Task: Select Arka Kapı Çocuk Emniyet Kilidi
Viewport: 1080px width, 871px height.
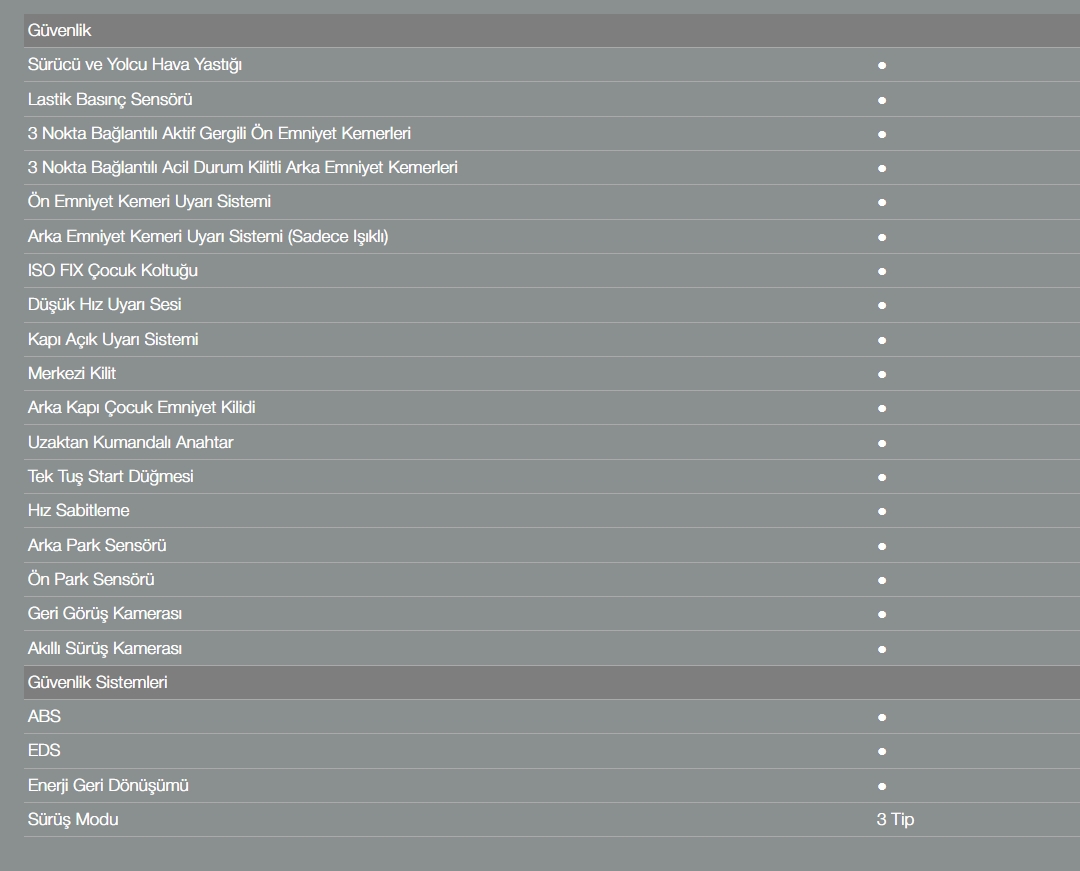Action: click(x=141, y=408)
